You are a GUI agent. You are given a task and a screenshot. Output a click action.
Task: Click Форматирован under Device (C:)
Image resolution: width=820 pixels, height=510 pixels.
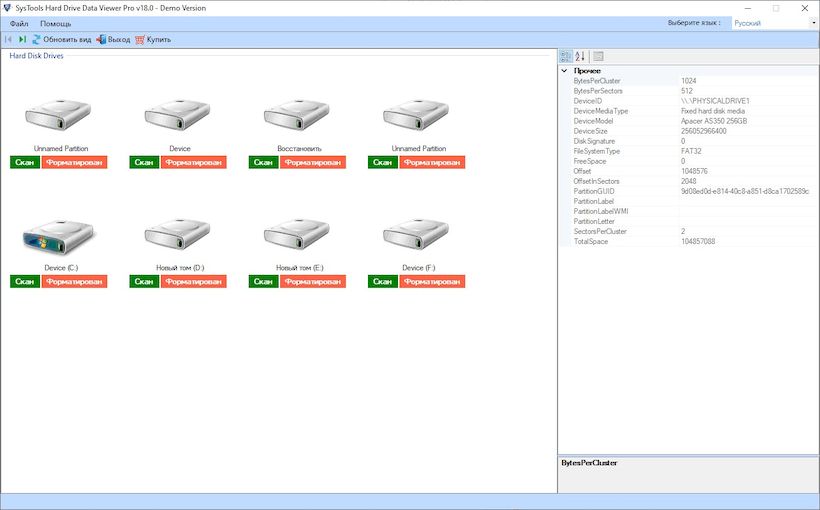tap(74, 281)
